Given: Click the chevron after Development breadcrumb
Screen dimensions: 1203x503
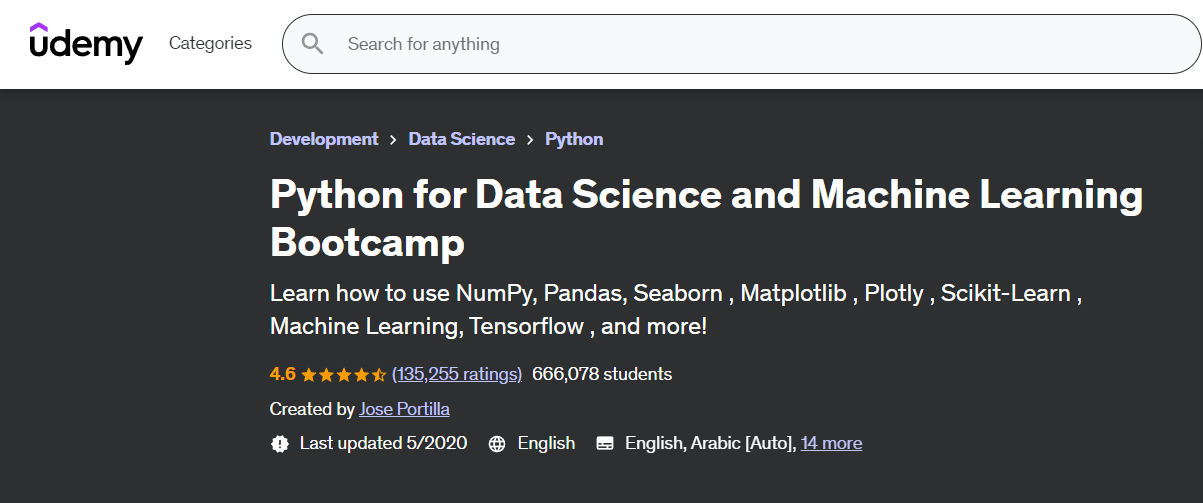Looking at the screenshot, I should pyautogui.click(x=394, y=140).
